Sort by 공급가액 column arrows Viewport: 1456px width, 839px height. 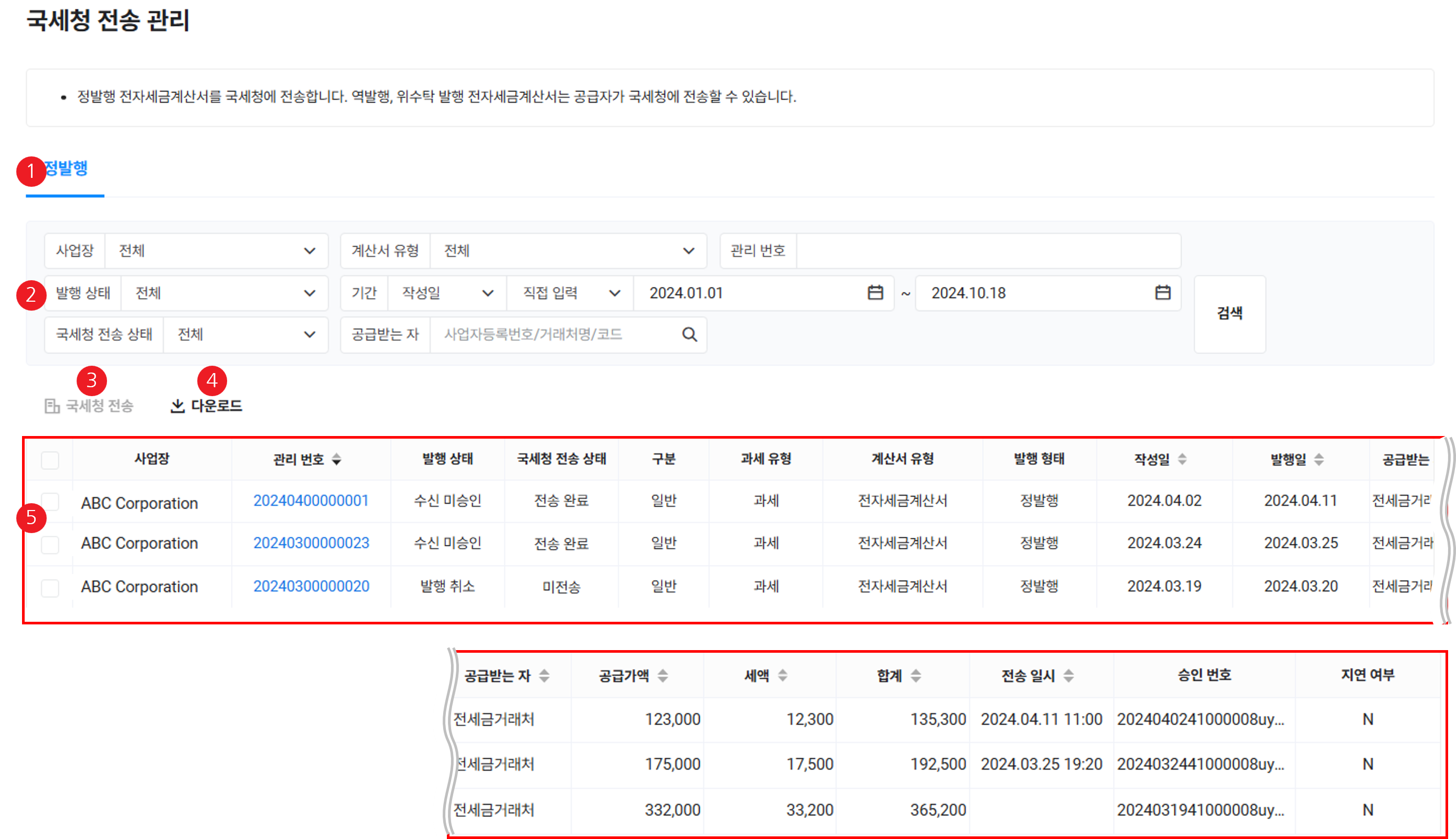pos(663,675)
